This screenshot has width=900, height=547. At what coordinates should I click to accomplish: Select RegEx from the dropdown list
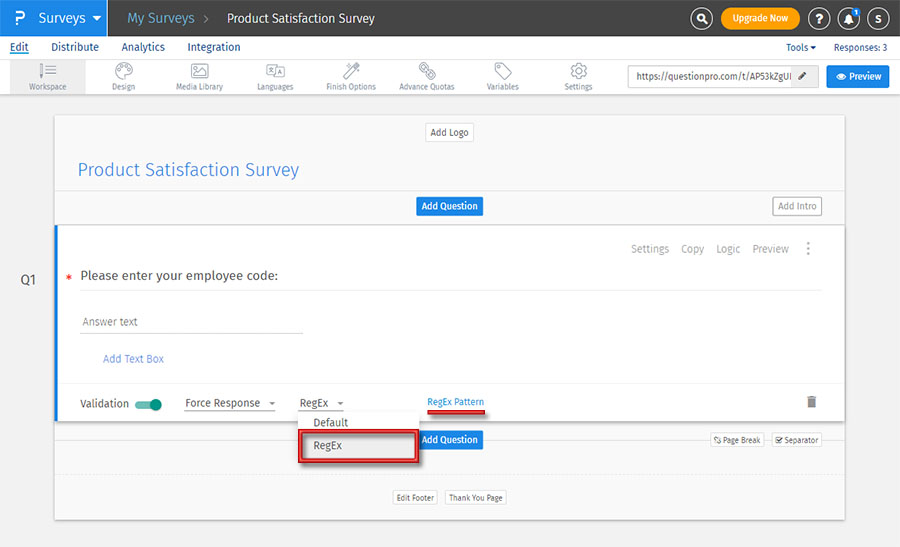pos(358,446)
